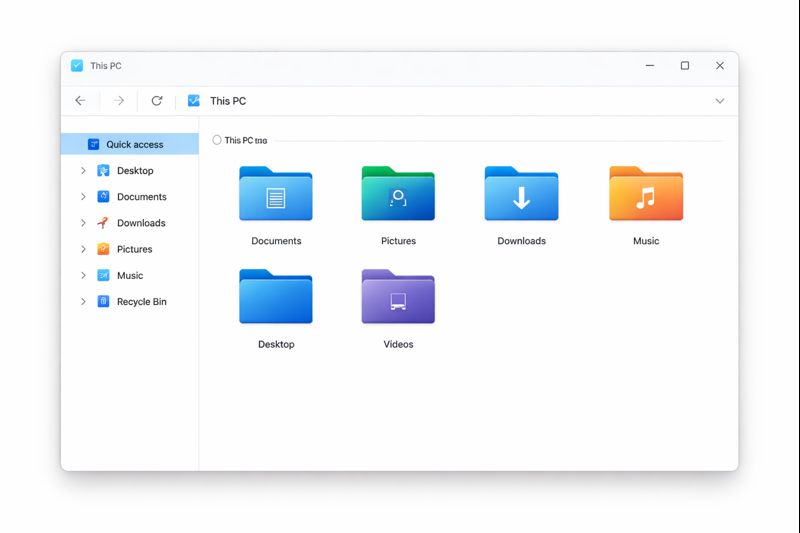Screen dimensions: 800x533
Task: Expand the Music tree node
Action: (x=83, y=275)
